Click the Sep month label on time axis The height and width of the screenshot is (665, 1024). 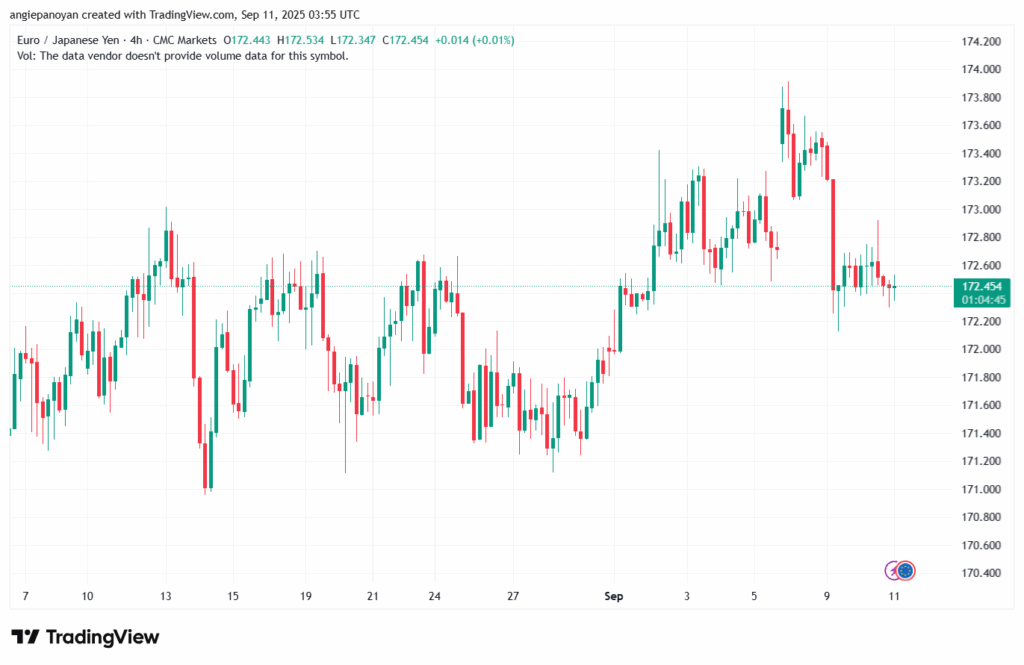tap(614, 596)
